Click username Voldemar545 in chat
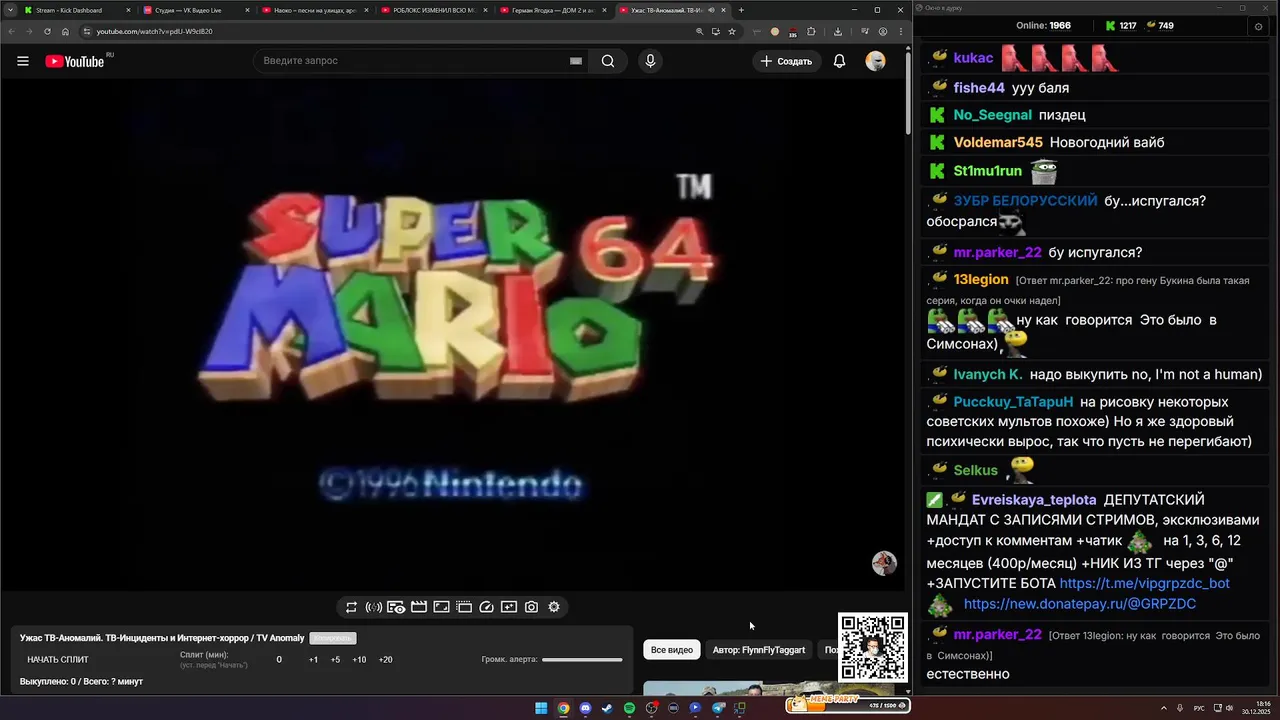The height and width of the screenshot is (720, 1280). tap(998, 143)
